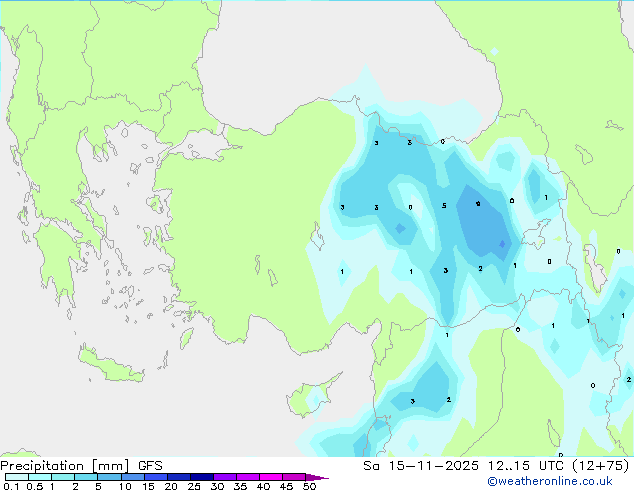This screenshot has height=490, width=634.
Task: Pick the 45–50 mm legend color swatch
Action: pos(294,477)
